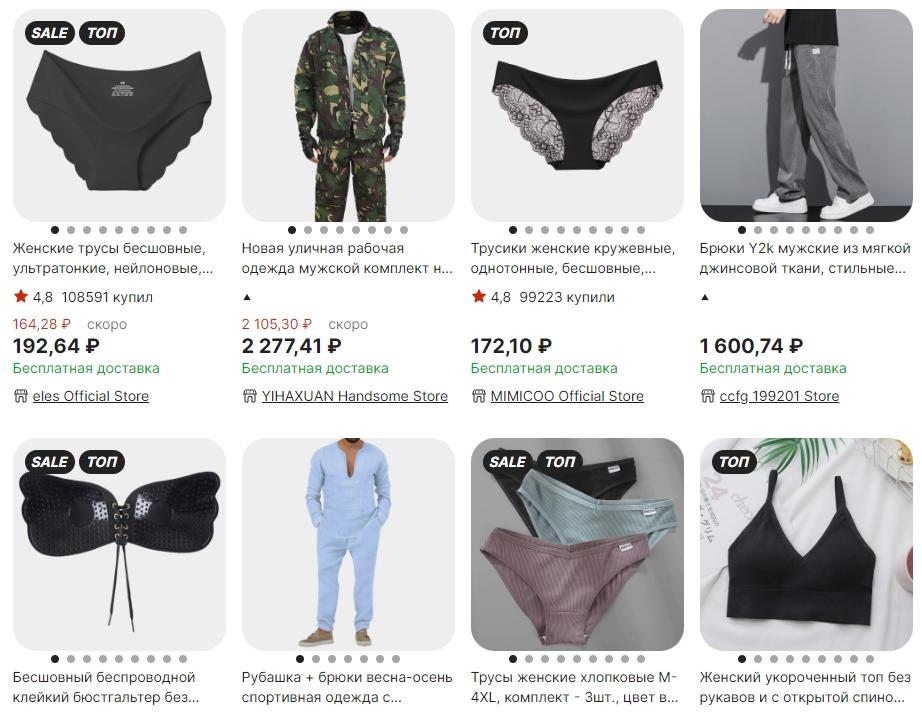Click the store icon beside ccfg 199201 Store
Viewport: 922px width, 713px height.
(707, 396)
